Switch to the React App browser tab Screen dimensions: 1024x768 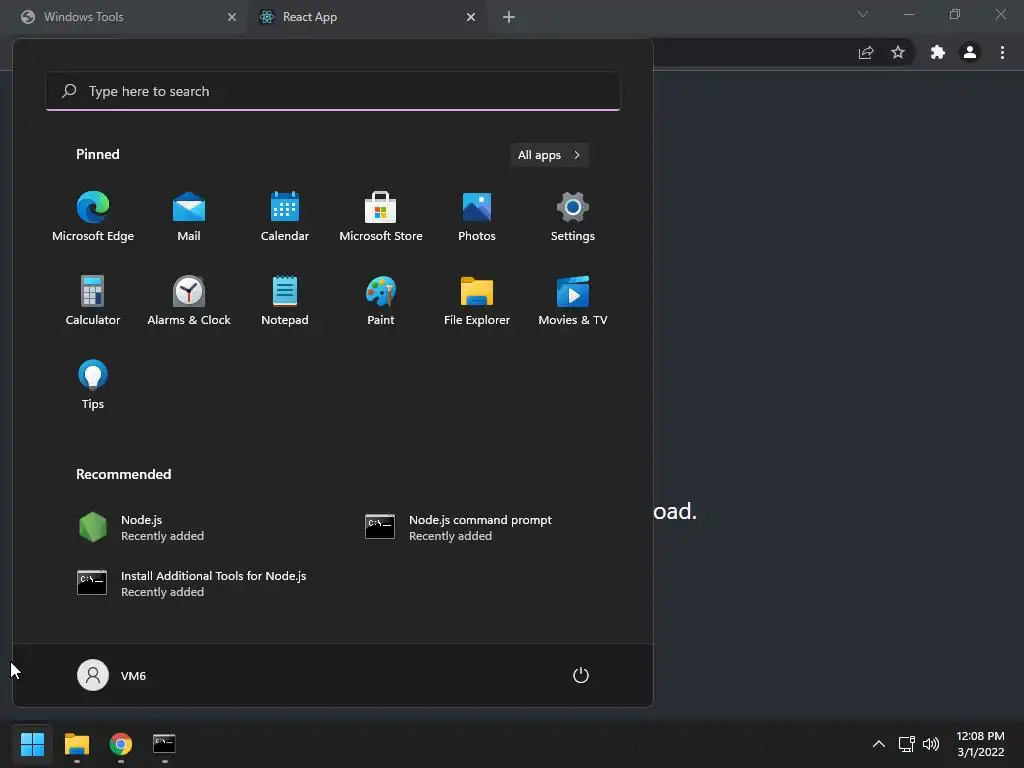[x=367, y=17]
